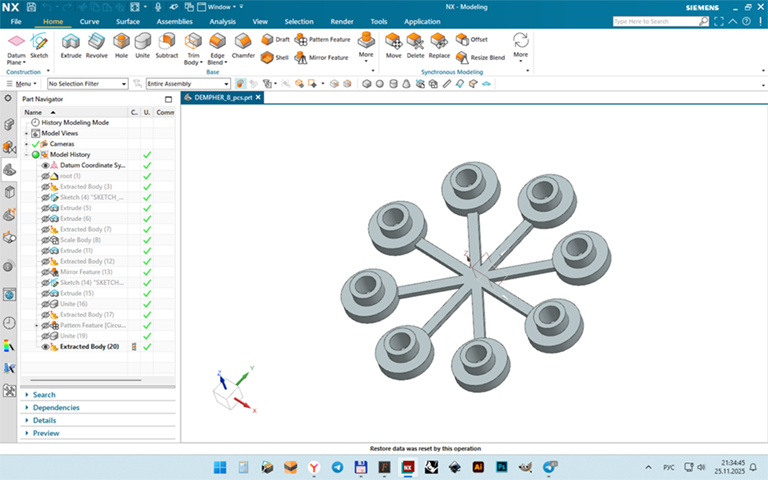Click the Subtract boolean tool
This screenshot has height=480, width=768.
pos(167,46)
